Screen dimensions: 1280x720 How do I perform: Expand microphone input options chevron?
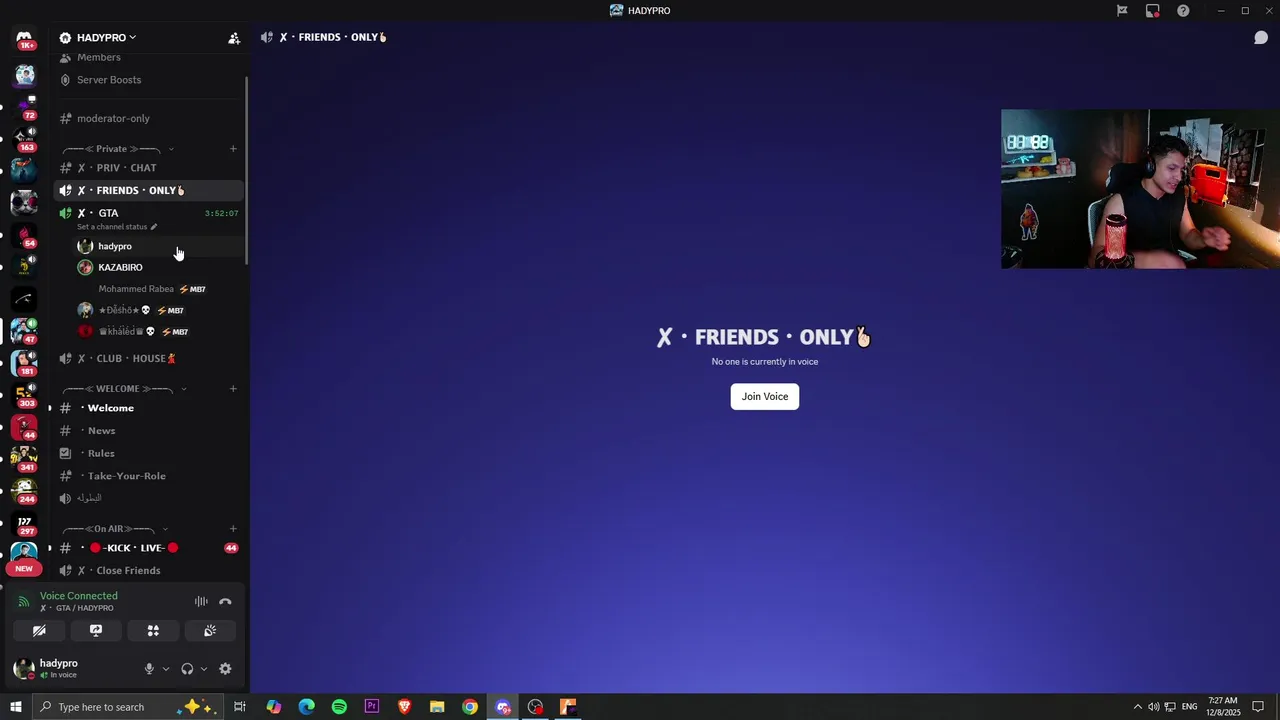click(166, 669)
